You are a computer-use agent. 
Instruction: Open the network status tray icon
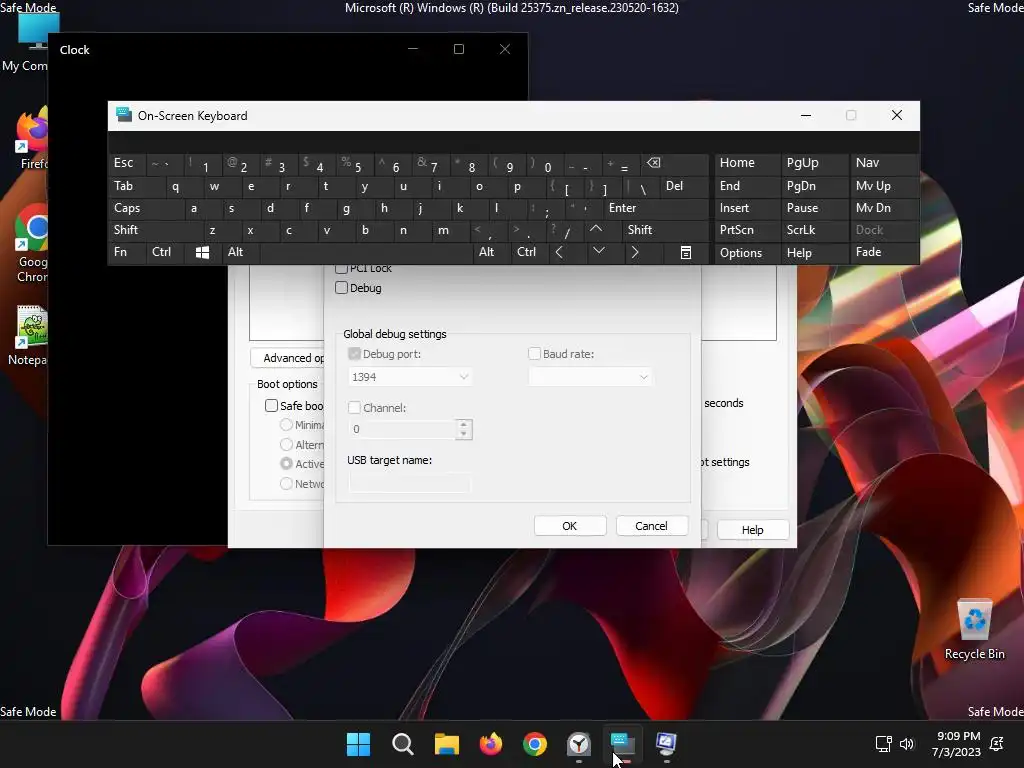click(883, 743)
